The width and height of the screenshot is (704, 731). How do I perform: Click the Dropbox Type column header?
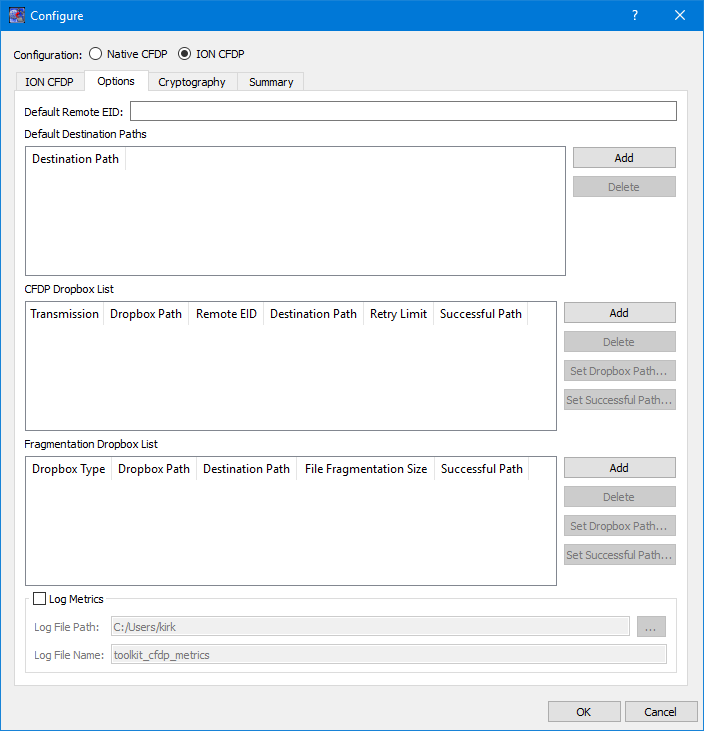(68, 469)
